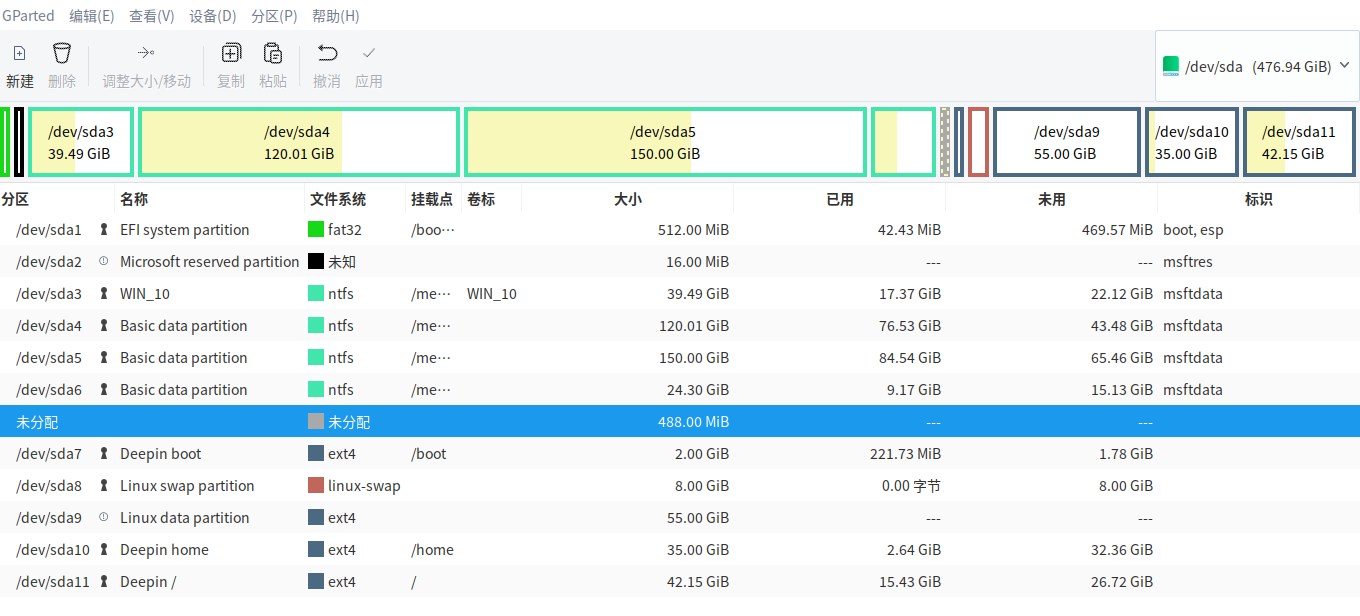1360x616 pixels.
Task: Click the info icon beside /dev/sda9
Action: (x=104, y=517)
